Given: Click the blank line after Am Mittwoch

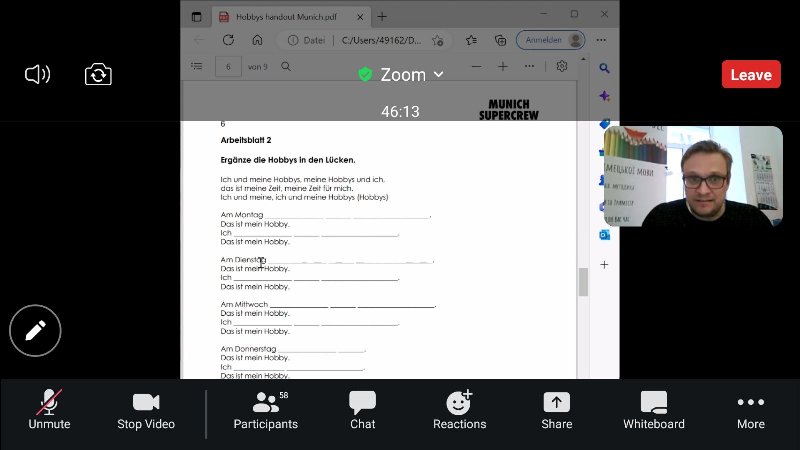Looking at the screenshot, I should tap(352, 306).
